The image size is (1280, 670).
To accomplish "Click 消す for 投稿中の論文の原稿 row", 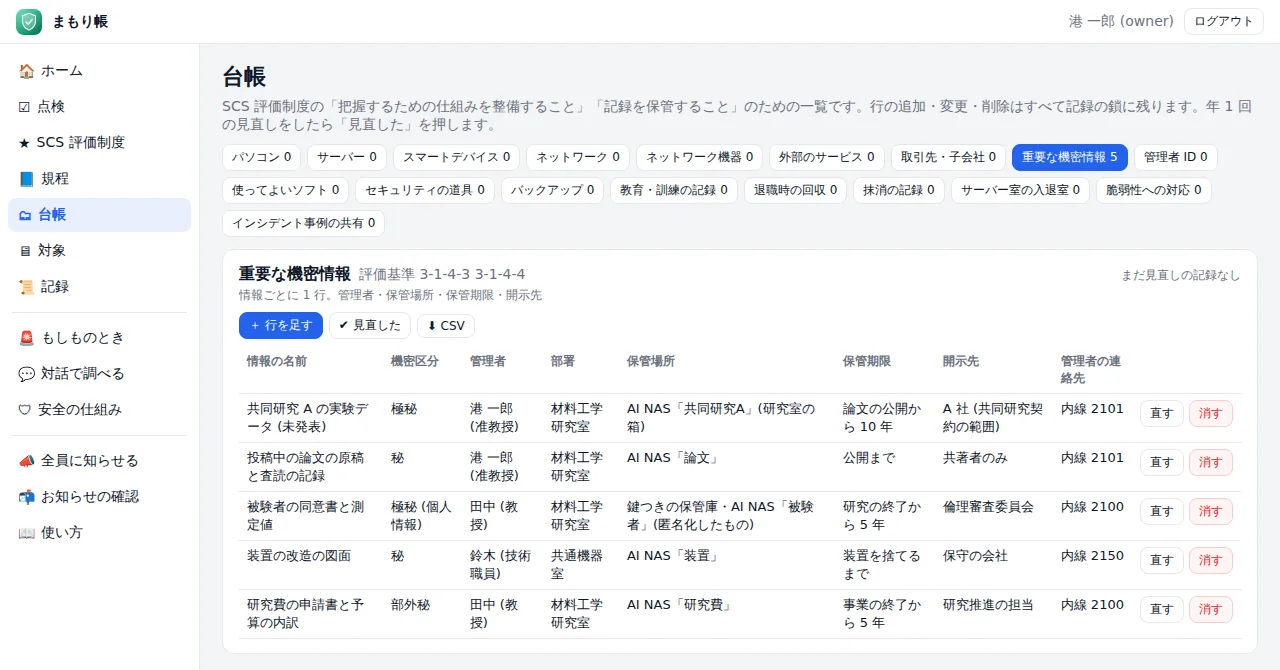I will pyautogui.click(x=1210, y=463).
